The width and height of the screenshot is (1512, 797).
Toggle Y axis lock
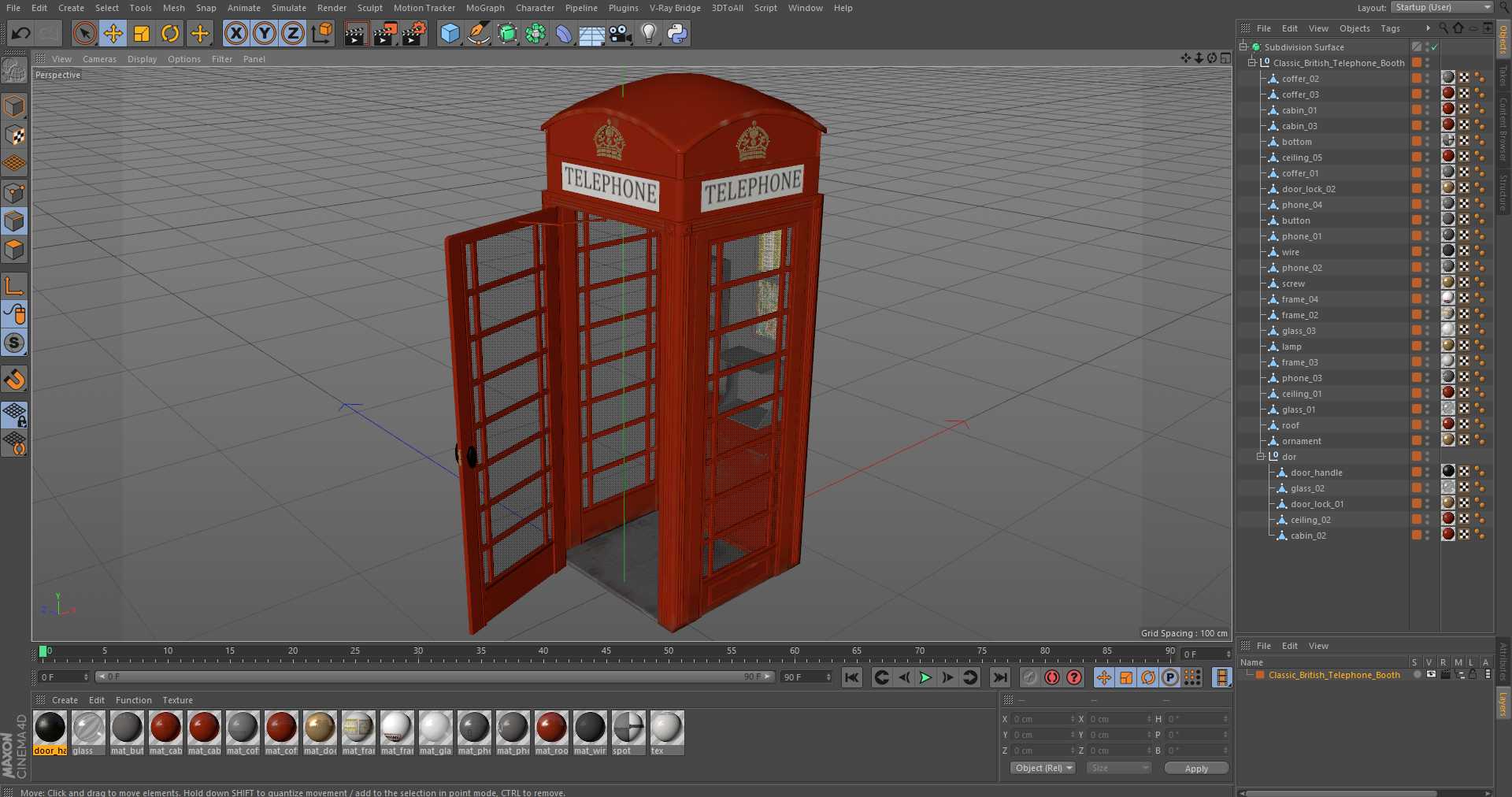click(x=265, y=33)
